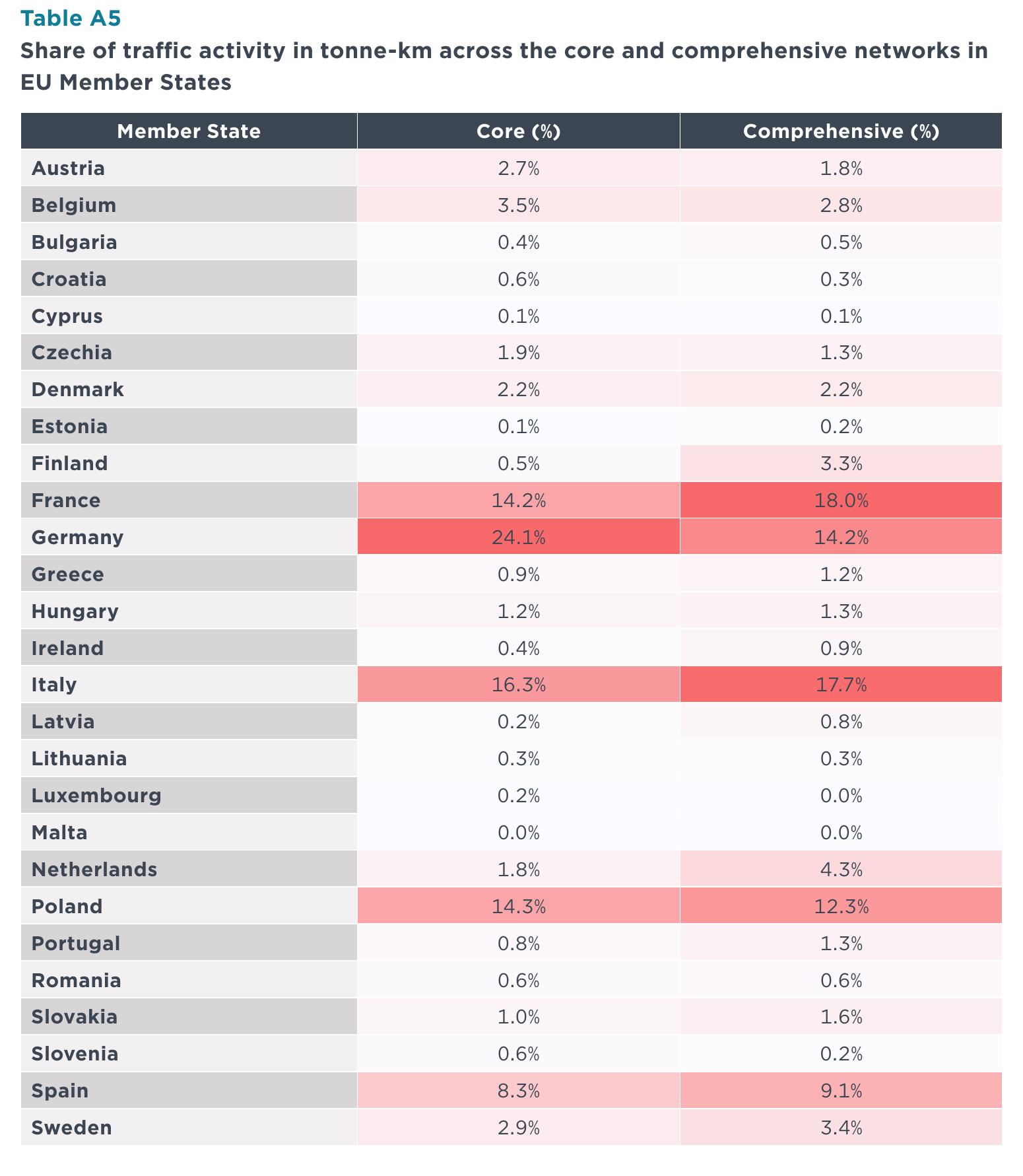Select the Malta row label
This screenshot has width=1023, height=1176.
point(59,832)
